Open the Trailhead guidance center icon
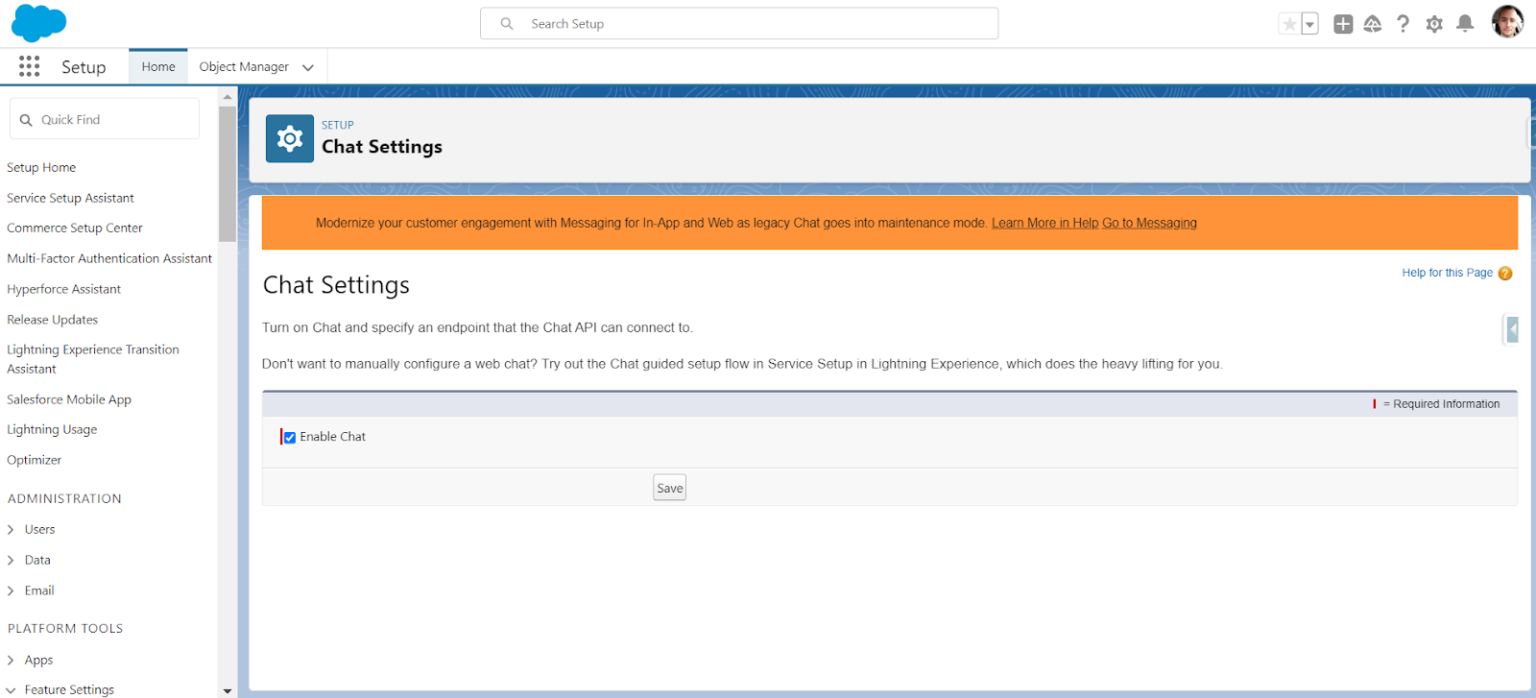The image size is (1536, 698). coord(1373,23)
